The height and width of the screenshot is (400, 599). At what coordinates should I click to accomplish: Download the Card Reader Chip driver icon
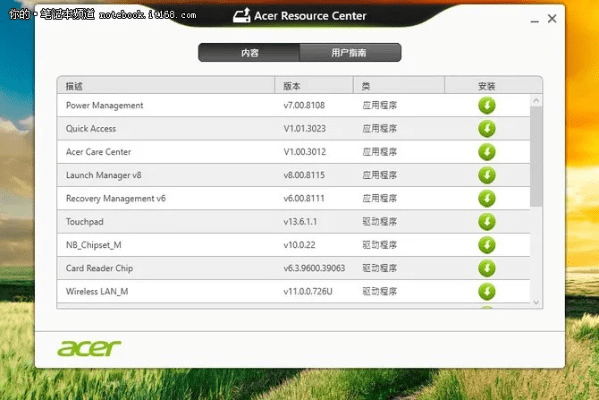pos(487,269)
